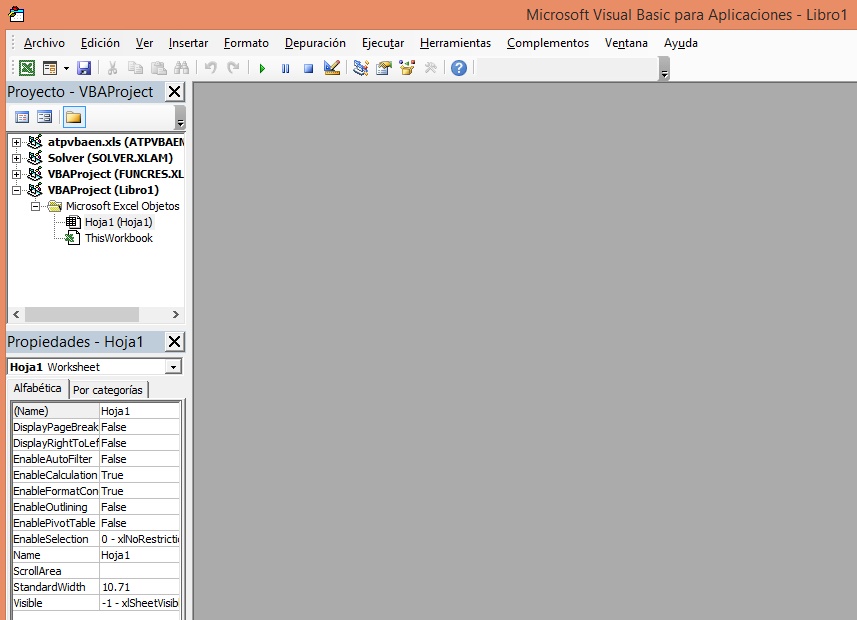This screenshot has width=857, height=620.
Task: Select the EnableSelection xlNoRestrictions value
Action: [x=139, y=539]
